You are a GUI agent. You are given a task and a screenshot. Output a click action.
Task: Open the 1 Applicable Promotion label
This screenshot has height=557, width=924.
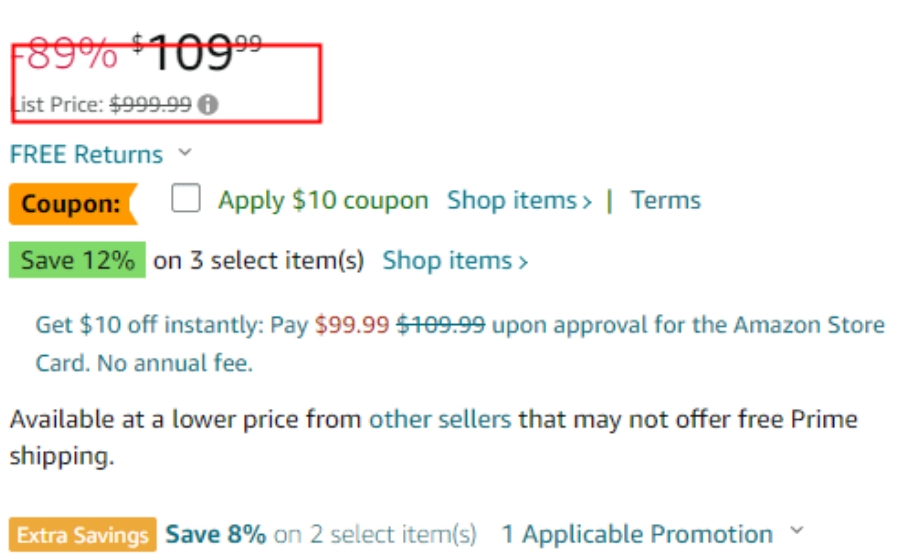[637, 535]
